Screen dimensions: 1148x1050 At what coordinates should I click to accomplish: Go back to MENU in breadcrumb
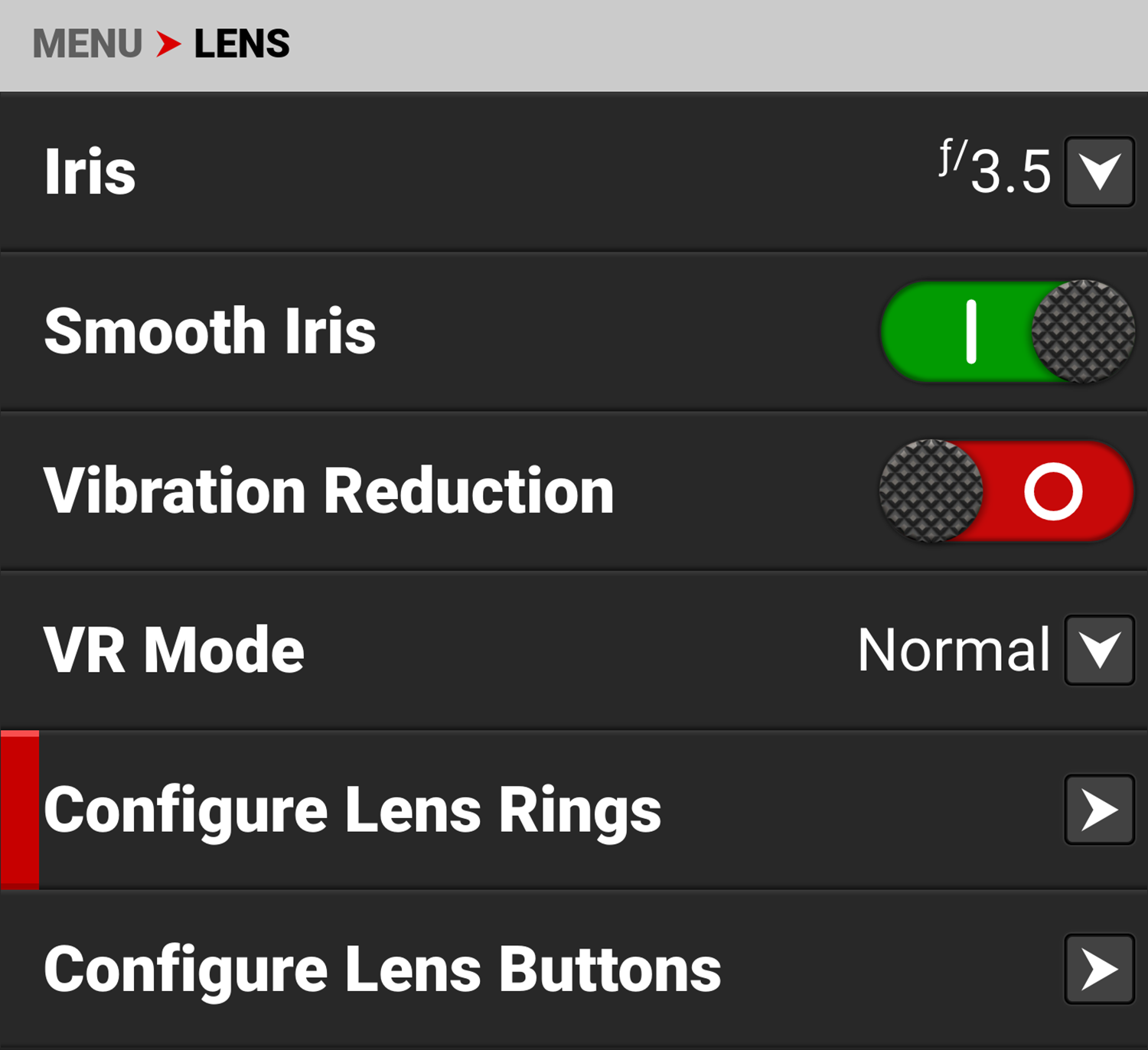pyautogui.click(x=87, y=44)
